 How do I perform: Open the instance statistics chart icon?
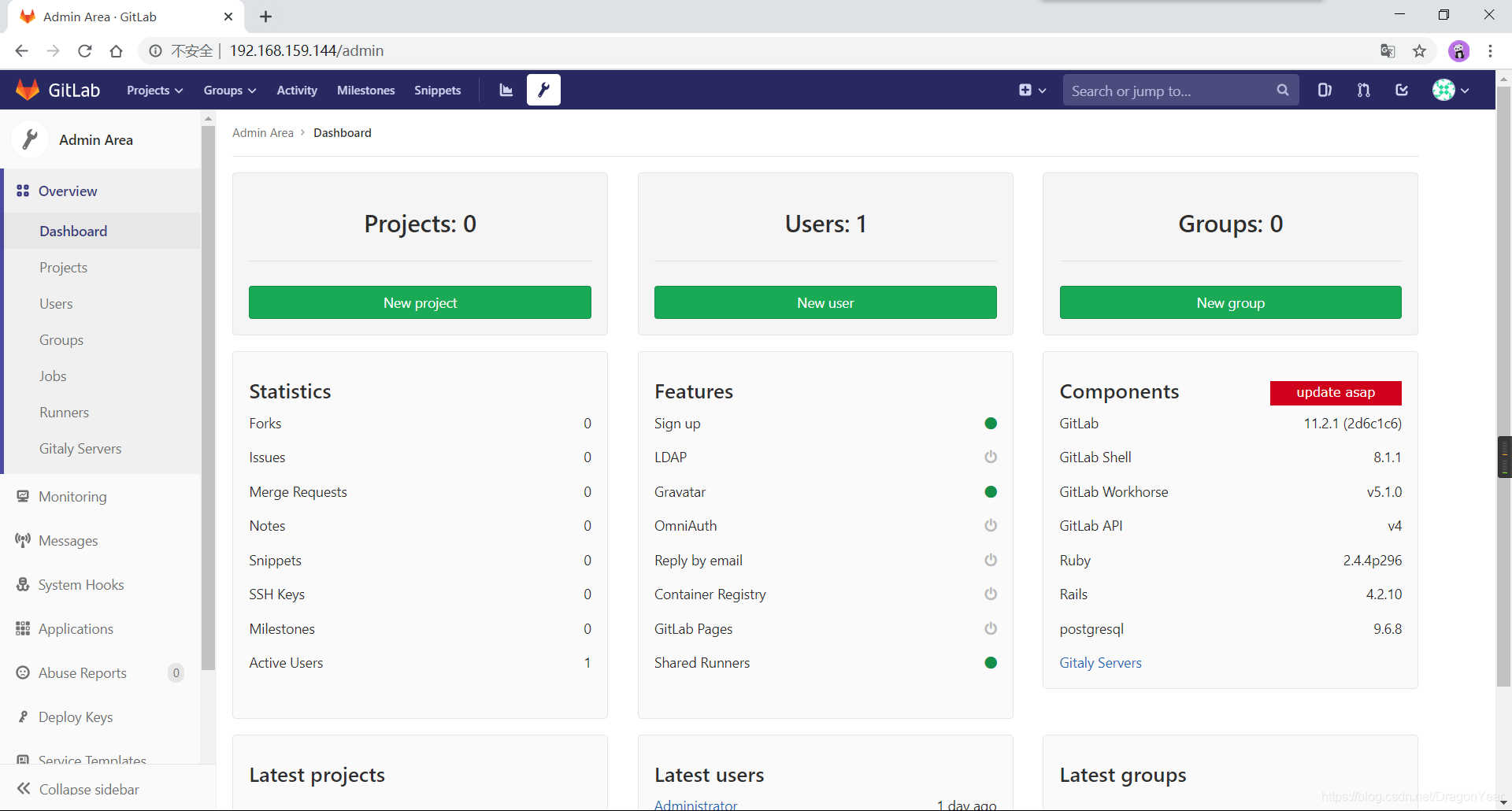[x=506, y=90]
